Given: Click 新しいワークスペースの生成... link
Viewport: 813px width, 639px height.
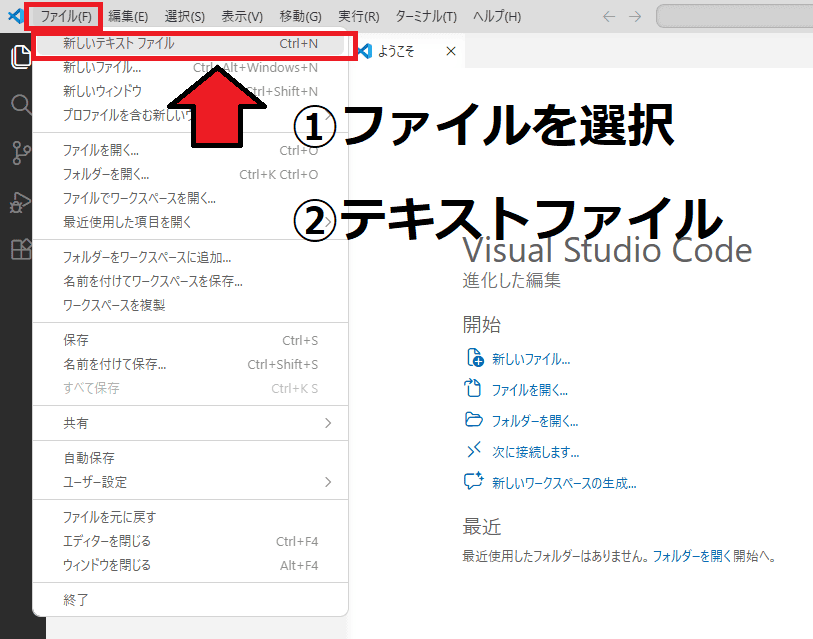Looking at the screenshot, I should pyautogui.click(x=563, y=483).
